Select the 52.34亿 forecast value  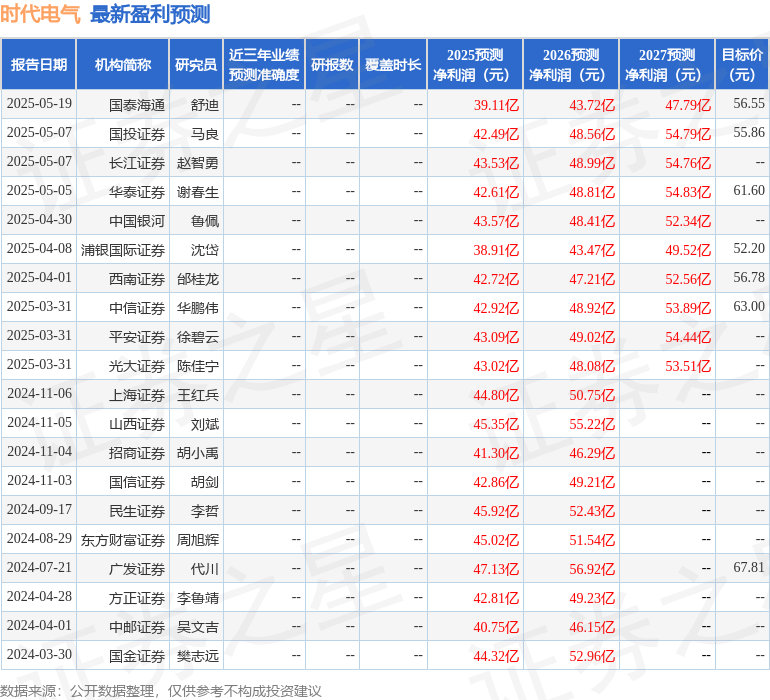coord(688,221)
